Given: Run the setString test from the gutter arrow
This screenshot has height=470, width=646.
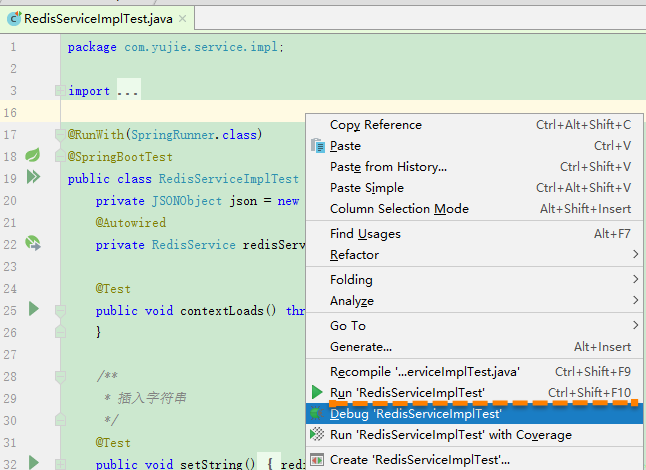Looking at the screenshot, I should tap(34, 463).
